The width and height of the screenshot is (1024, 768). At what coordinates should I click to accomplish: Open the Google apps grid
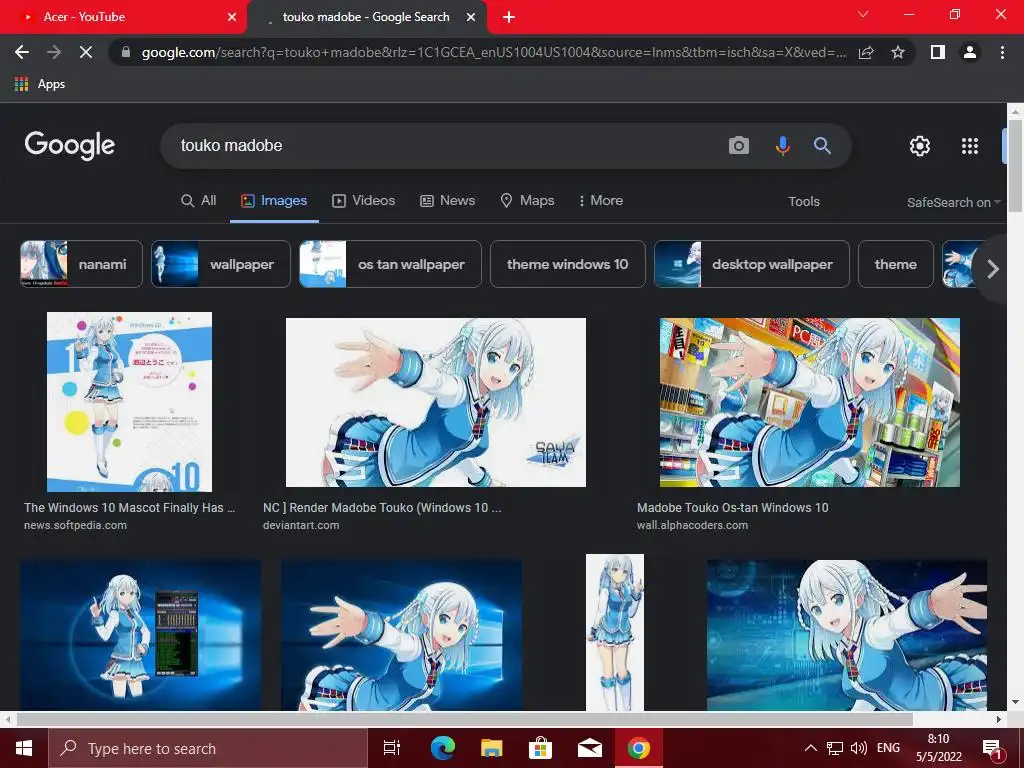[970, 146]
